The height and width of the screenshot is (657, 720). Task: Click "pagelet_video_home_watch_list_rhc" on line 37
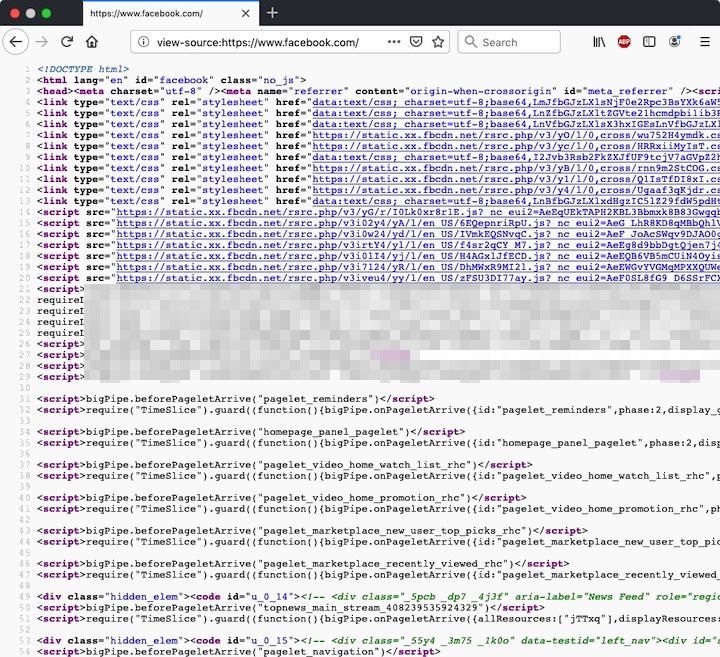coord(365,465)
